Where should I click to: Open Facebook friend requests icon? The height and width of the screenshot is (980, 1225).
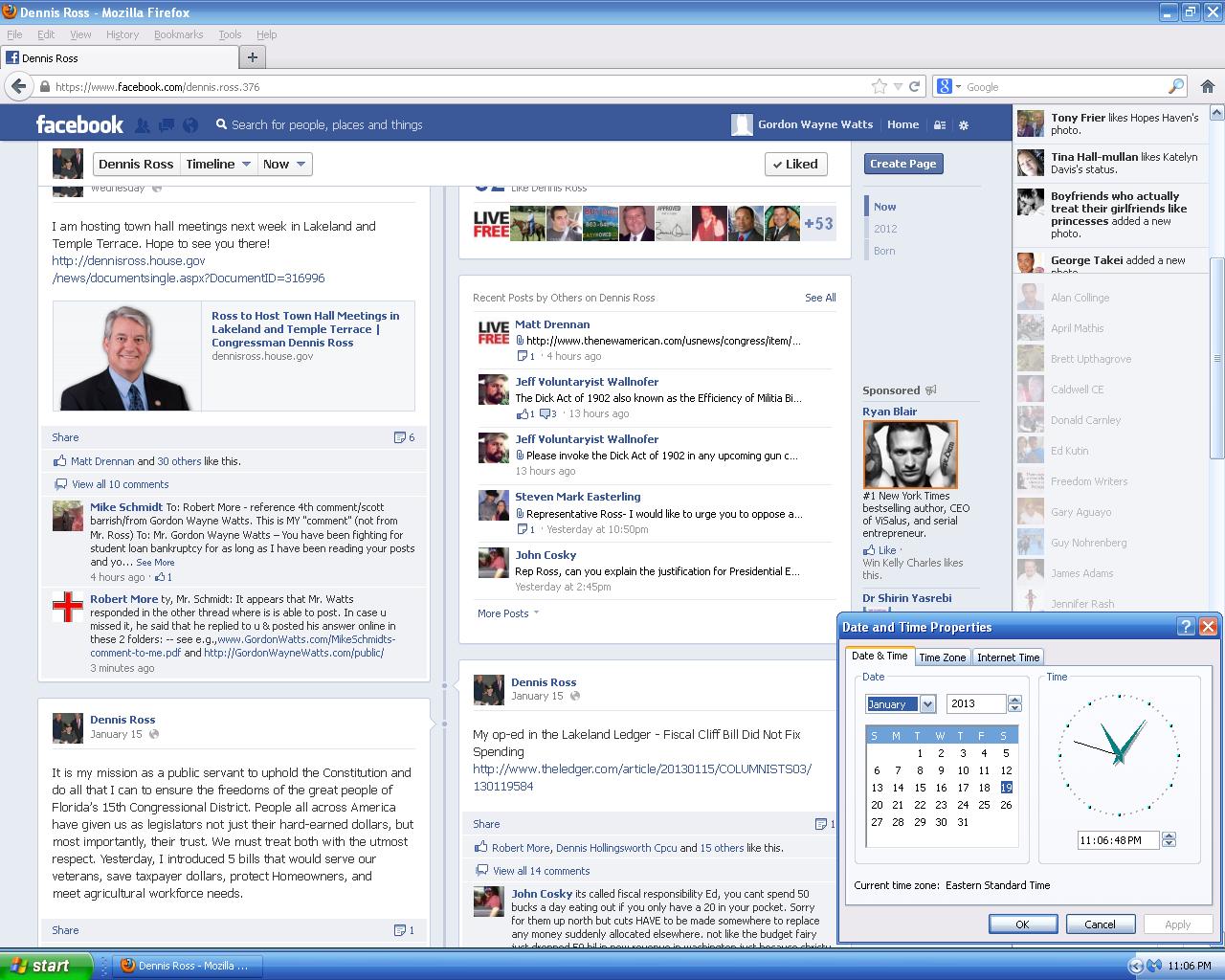[x=143, y=125]
